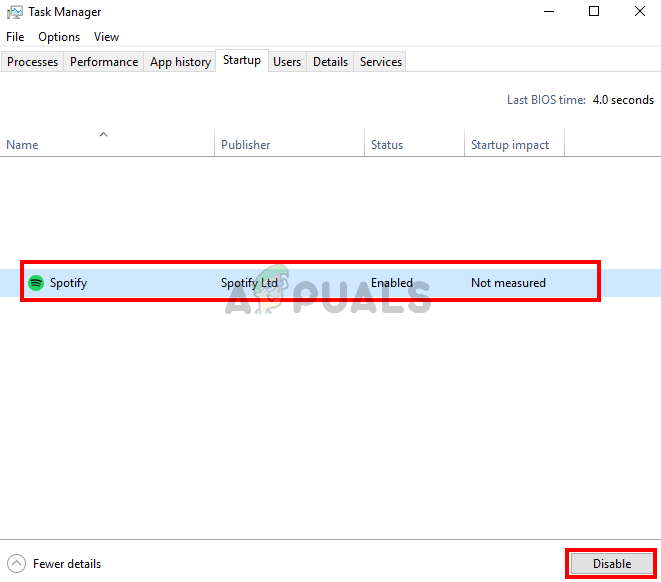Image resolution: width=661 pixels, height=582 pixels.
Task: Click the green Spotify app icon
Action: [36, 283]
